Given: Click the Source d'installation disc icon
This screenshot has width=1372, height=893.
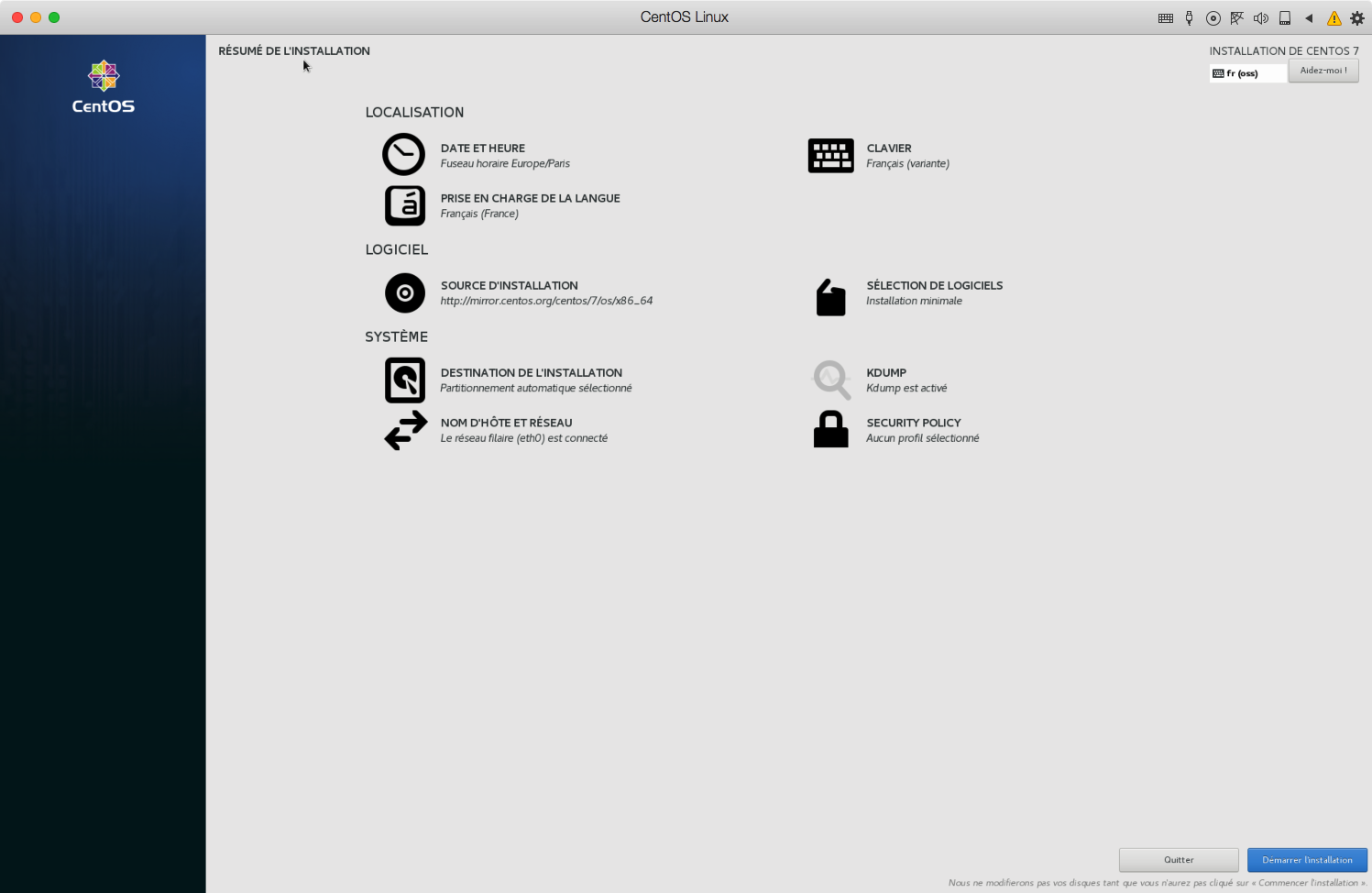Looking at the screenshot, I should (x=404, y=293).
